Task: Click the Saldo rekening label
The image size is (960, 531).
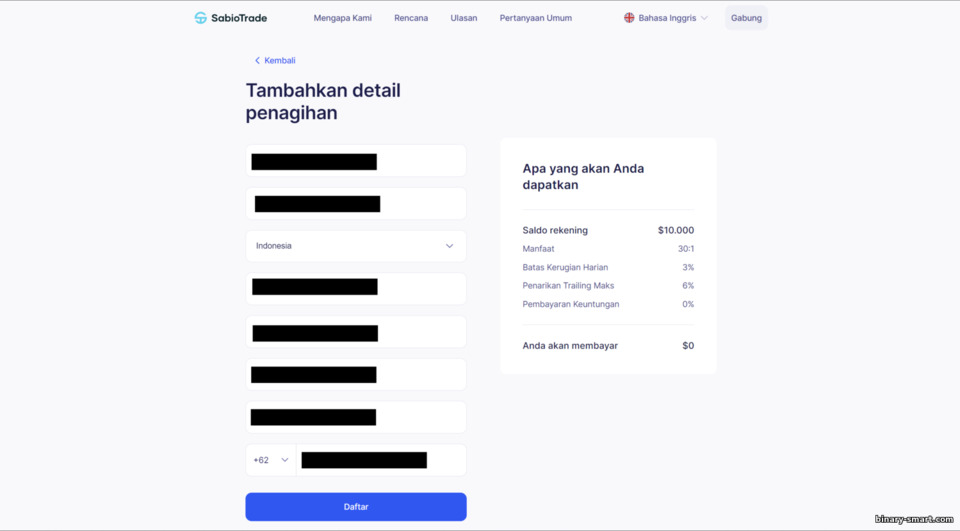Action: (555, 230)
